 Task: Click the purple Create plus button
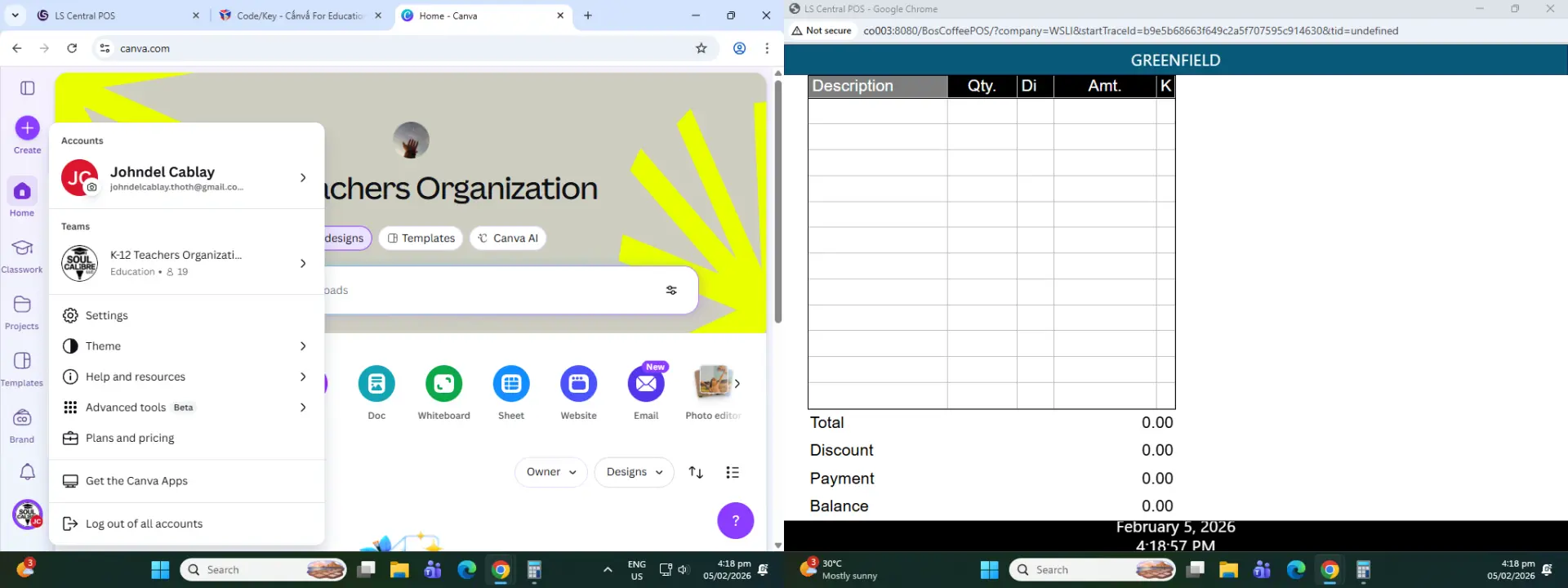[27, 127]
